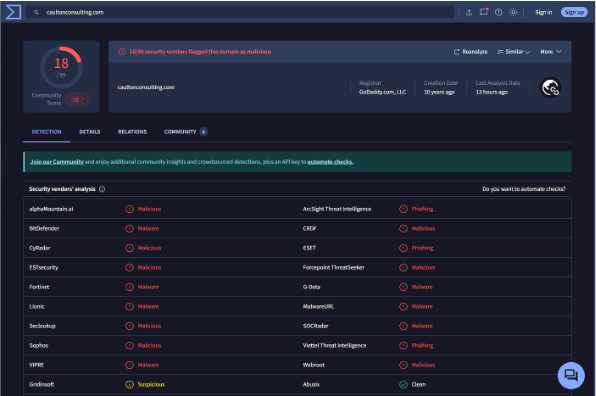The width and height of the screenshot is (596, 396).
Task: Click the ESTsecurity Malicious alert icon
Action: click(x=130, y=268)
